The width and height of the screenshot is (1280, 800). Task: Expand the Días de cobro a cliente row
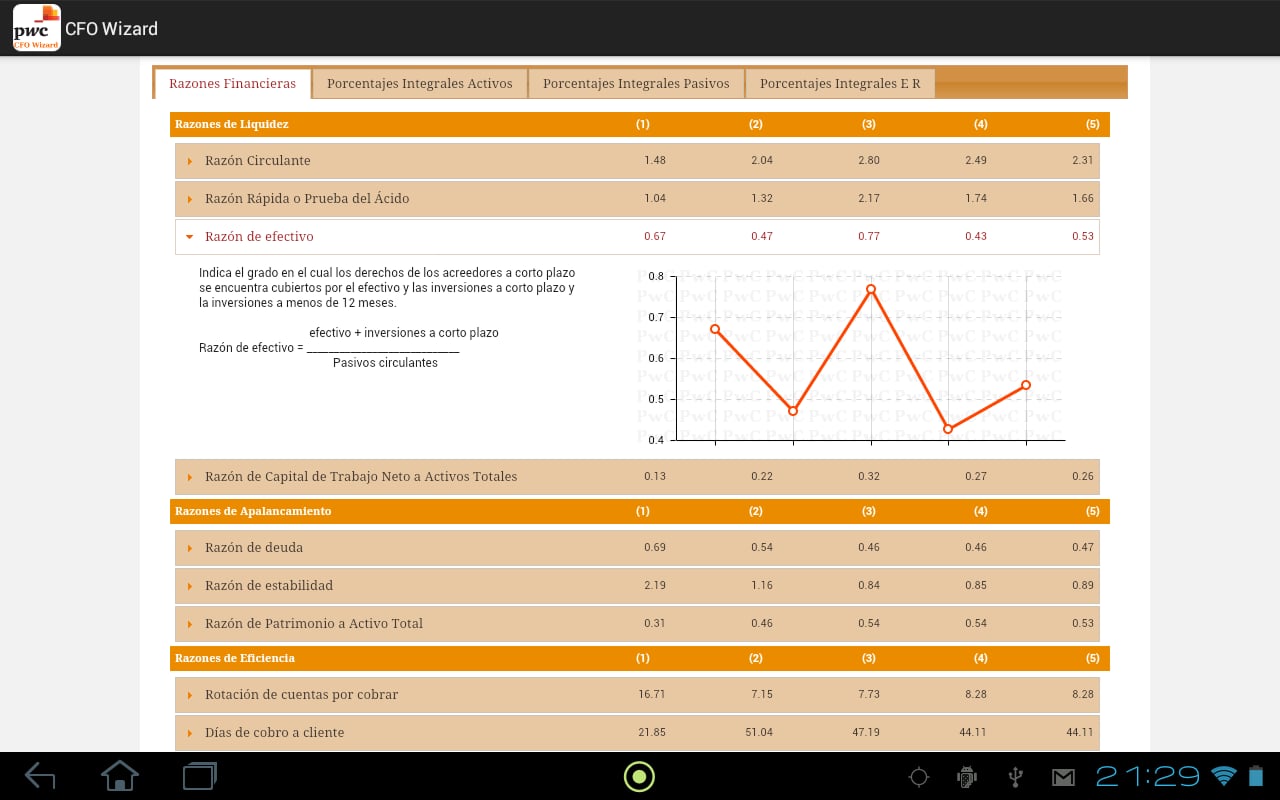pos(637,732)
